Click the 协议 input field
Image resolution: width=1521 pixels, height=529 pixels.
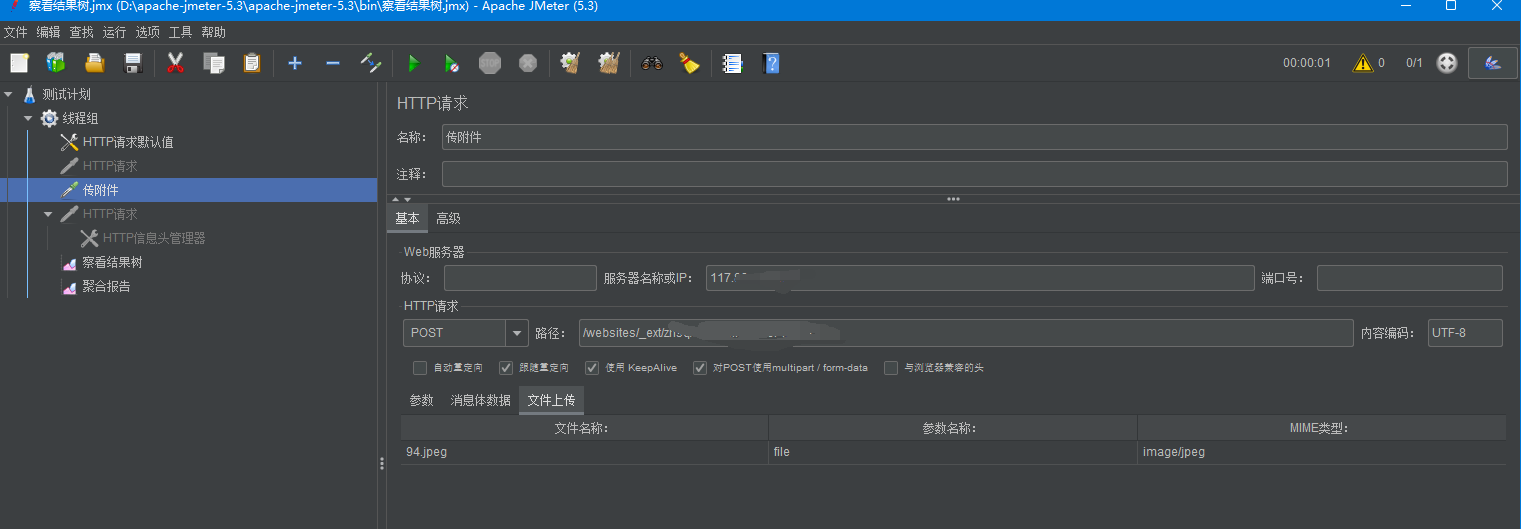pos(520,278)
